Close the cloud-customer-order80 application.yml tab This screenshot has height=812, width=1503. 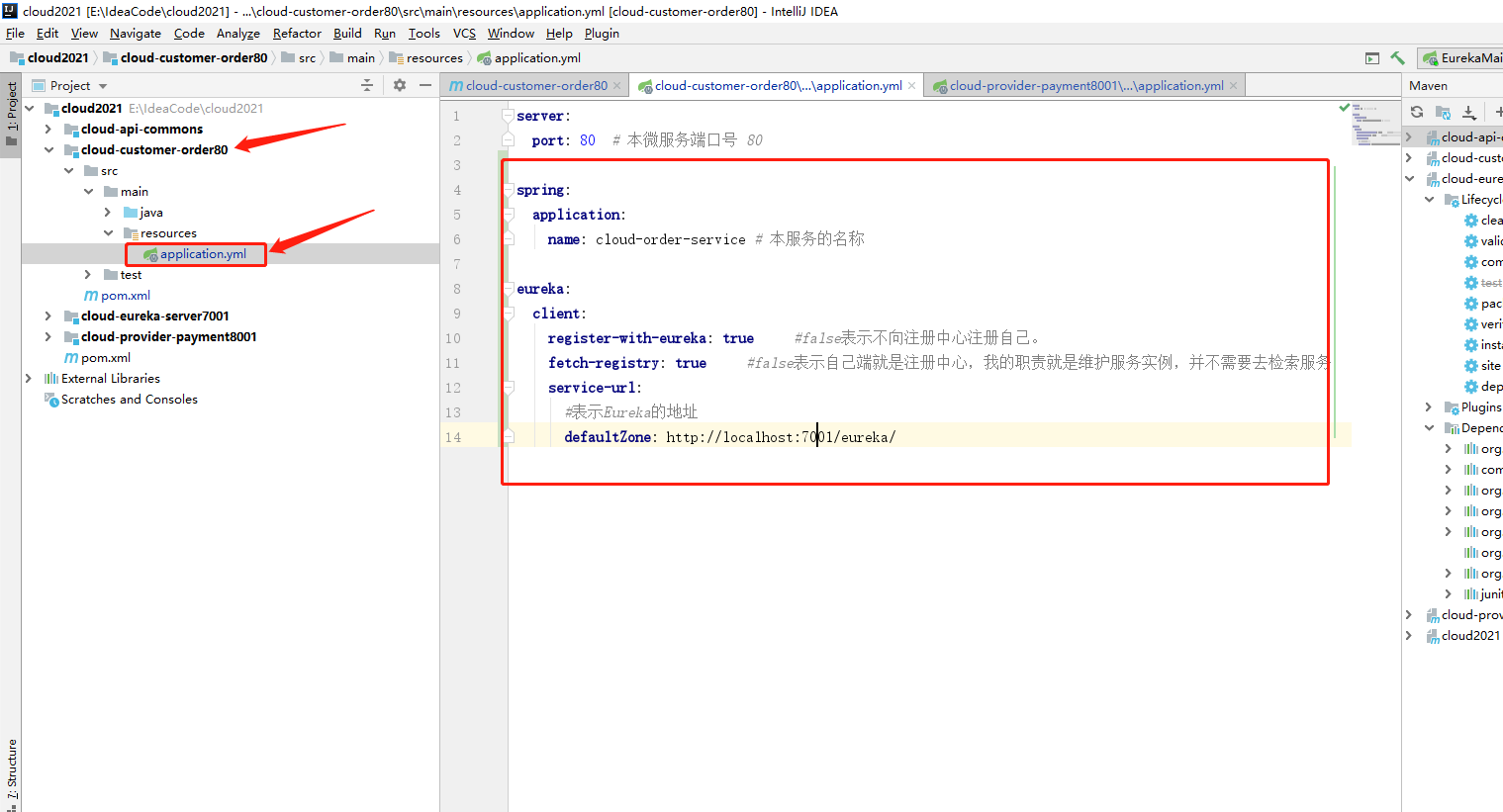tap(912, 86)
